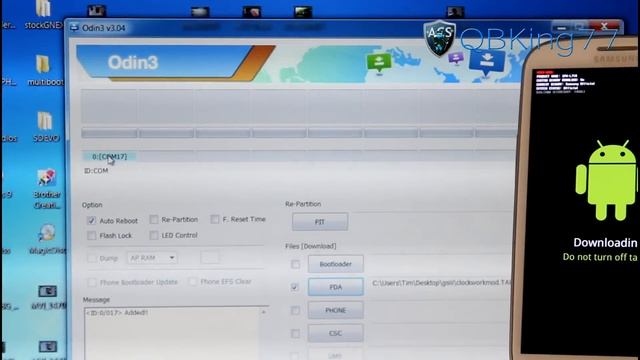Click inside the Message log box

(176, 333)
